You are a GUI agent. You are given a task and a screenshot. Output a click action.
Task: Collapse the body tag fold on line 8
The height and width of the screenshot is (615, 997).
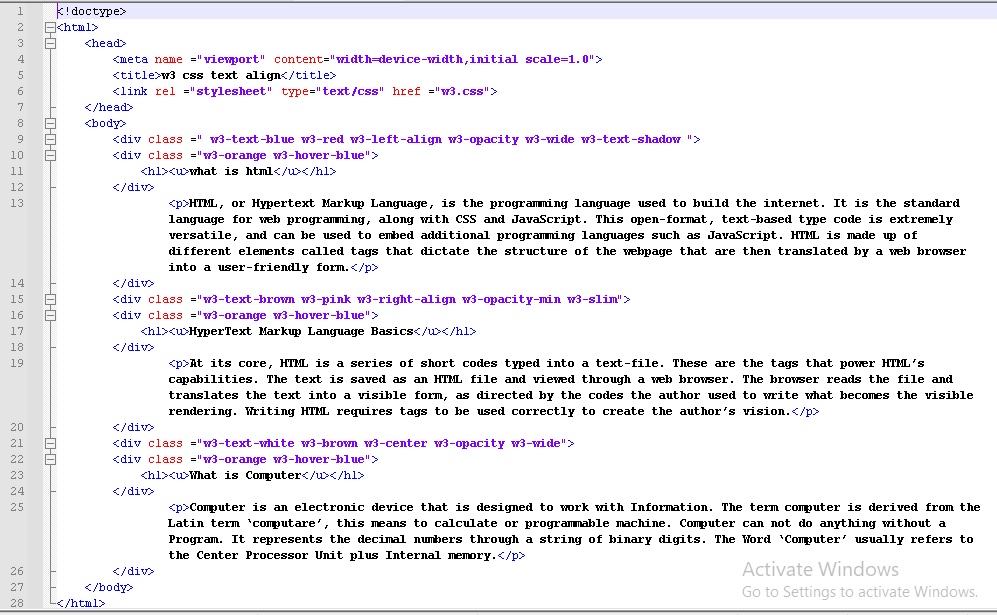pyautogui.click(x=49, y=123)
